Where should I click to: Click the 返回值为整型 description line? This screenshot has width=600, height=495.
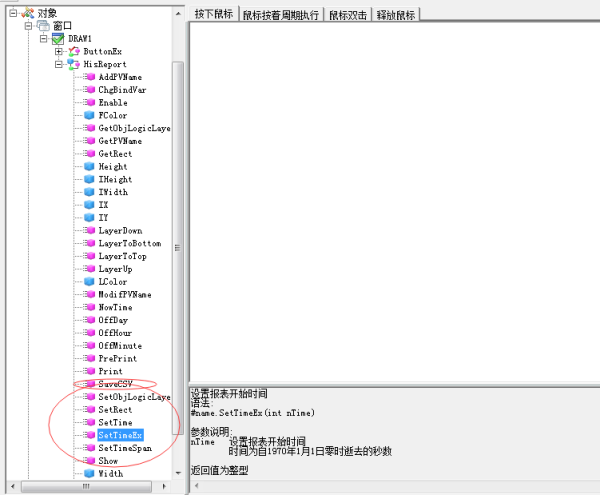(x=219, y=470)
